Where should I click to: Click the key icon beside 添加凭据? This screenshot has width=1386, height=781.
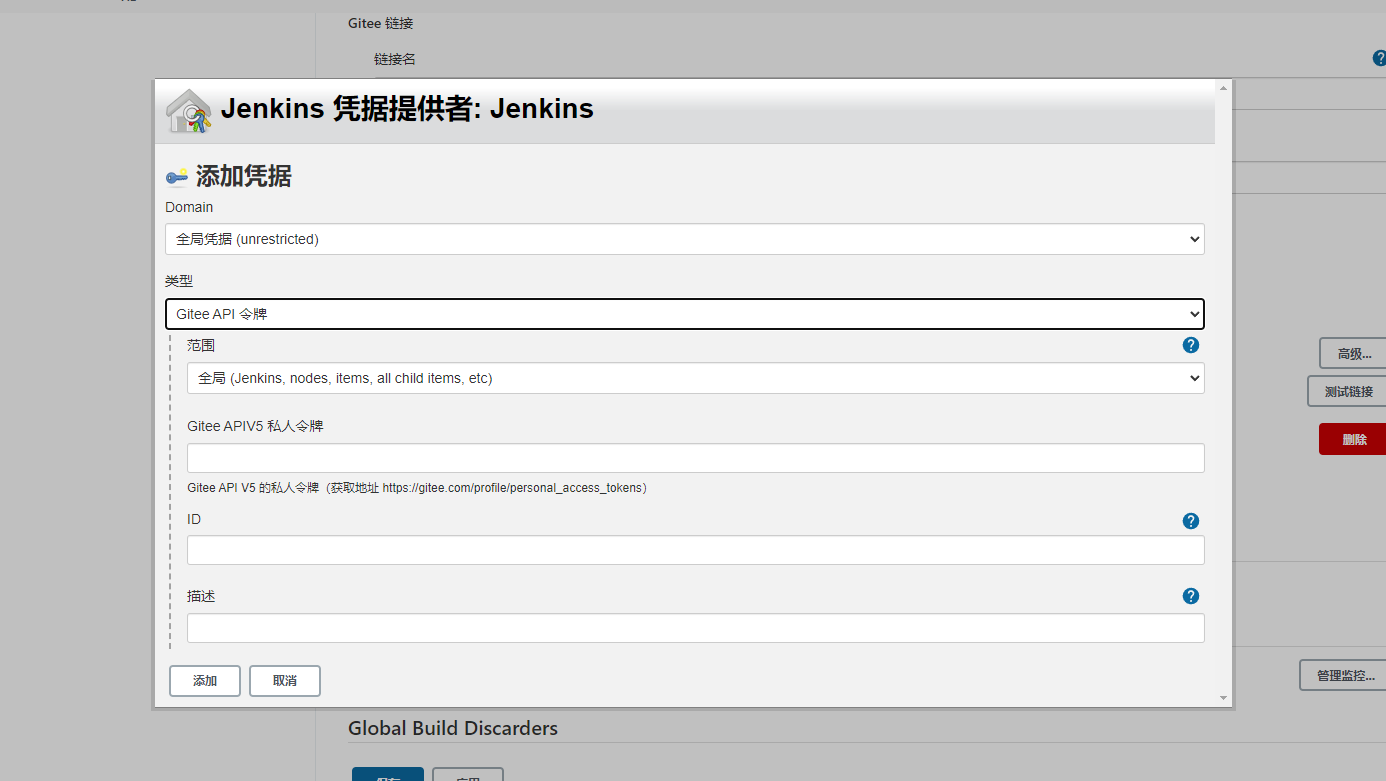point(177,177)
